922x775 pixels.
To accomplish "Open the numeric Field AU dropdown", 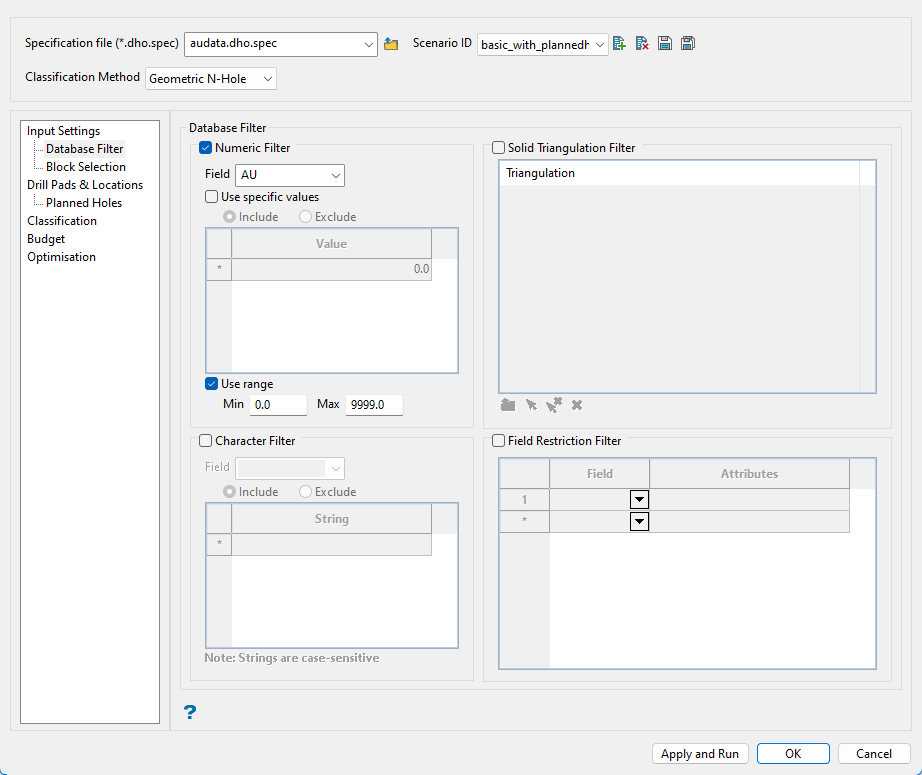I will 290,175.
